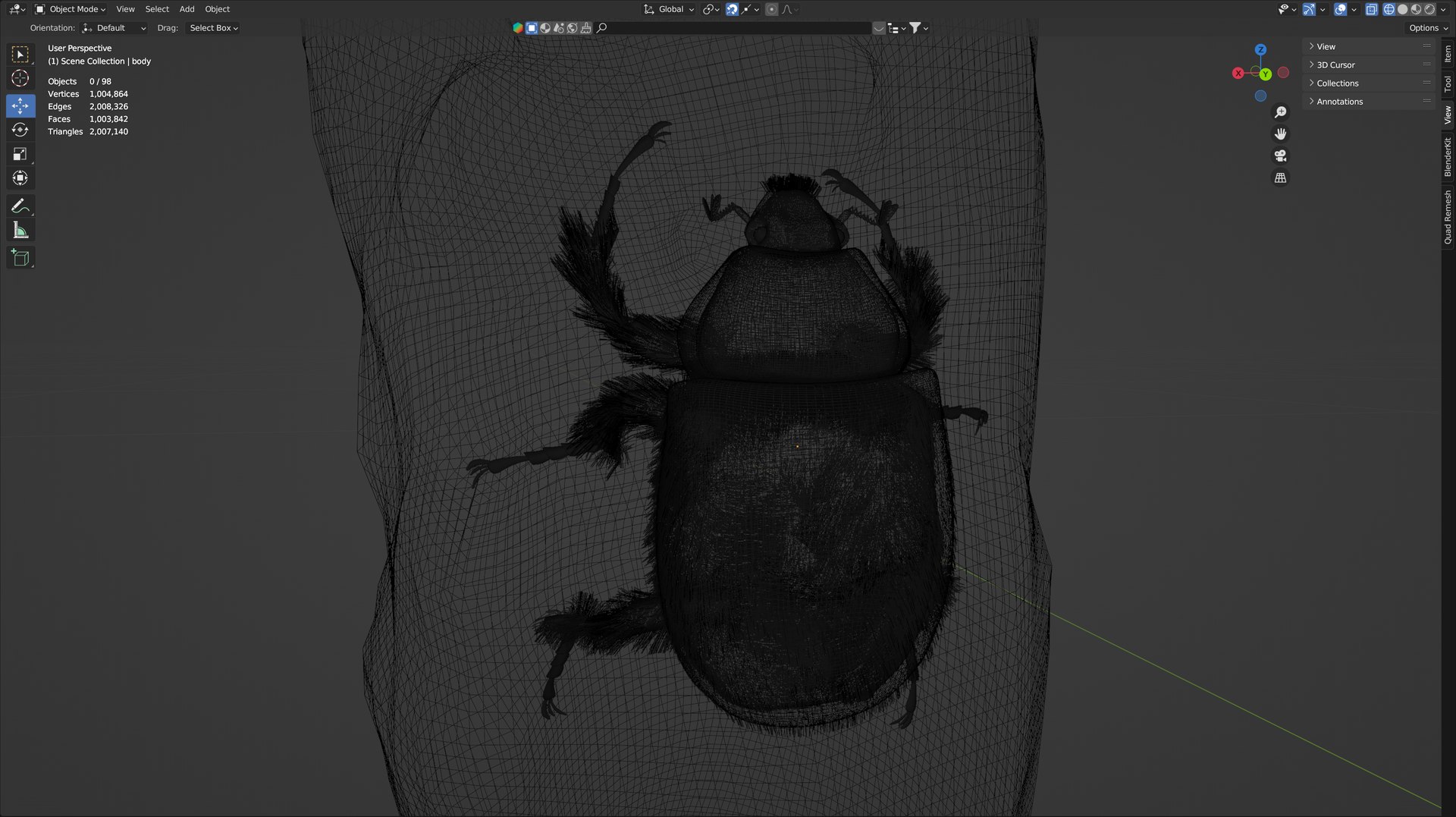Switch to solid viewport shading
Screen dimensions: 1456x817
1402,9
